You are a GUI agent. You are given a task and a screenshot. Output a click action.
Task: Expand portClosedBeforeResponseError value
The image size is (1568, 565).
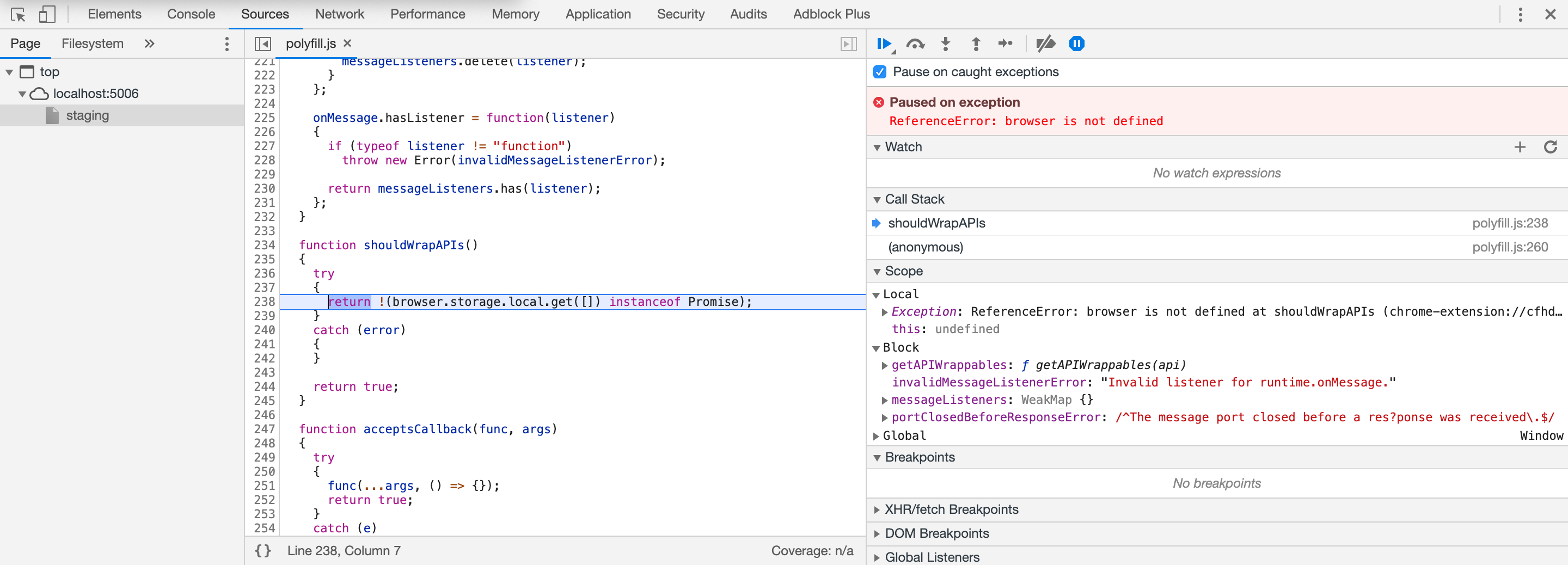[884, 417]
